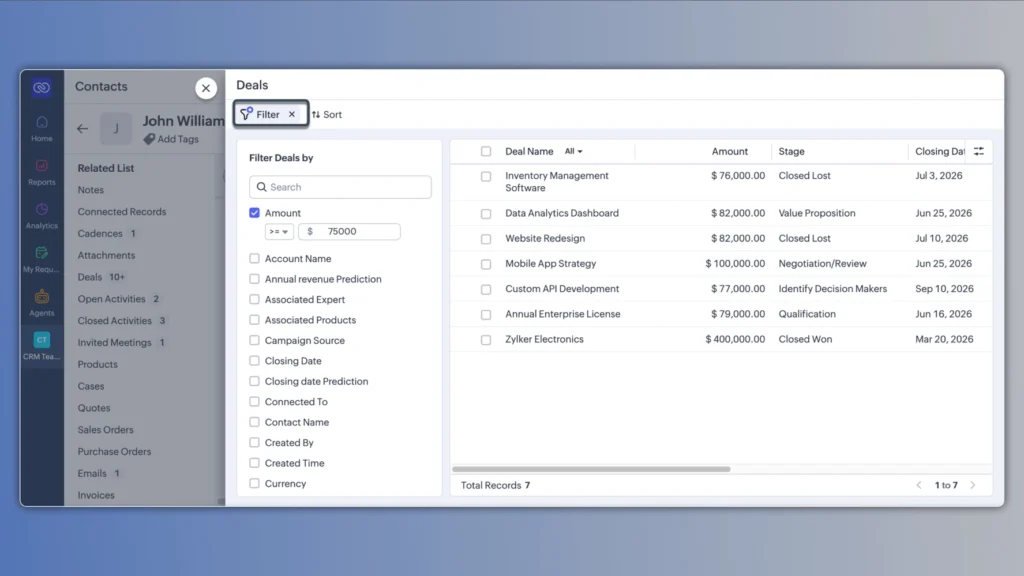1024x576 pixels.
Task: Open Open Activities in Related List
Action: tap(112, 299)
